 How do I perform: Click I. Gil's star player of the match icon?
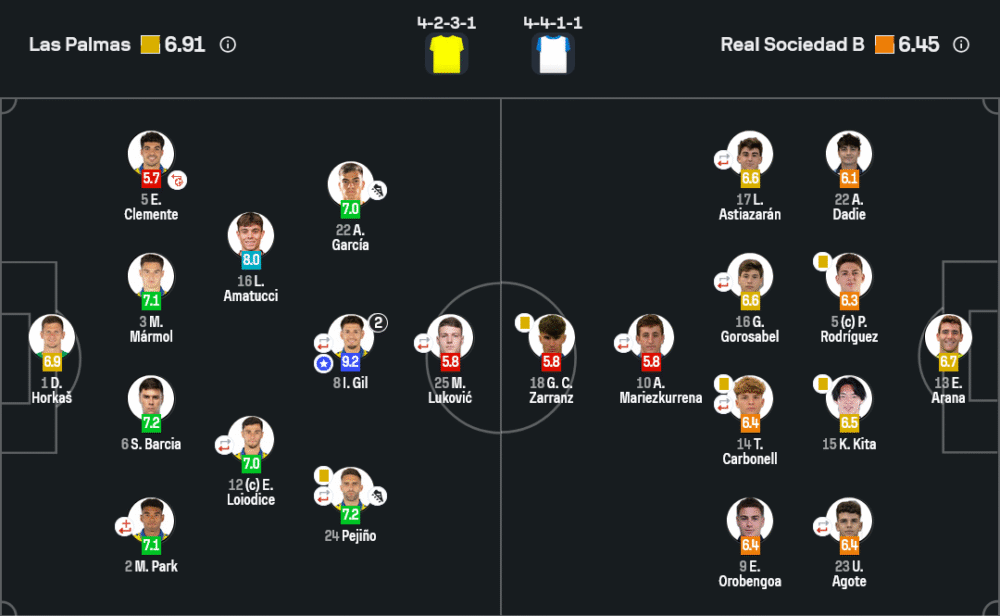(323, 363)
